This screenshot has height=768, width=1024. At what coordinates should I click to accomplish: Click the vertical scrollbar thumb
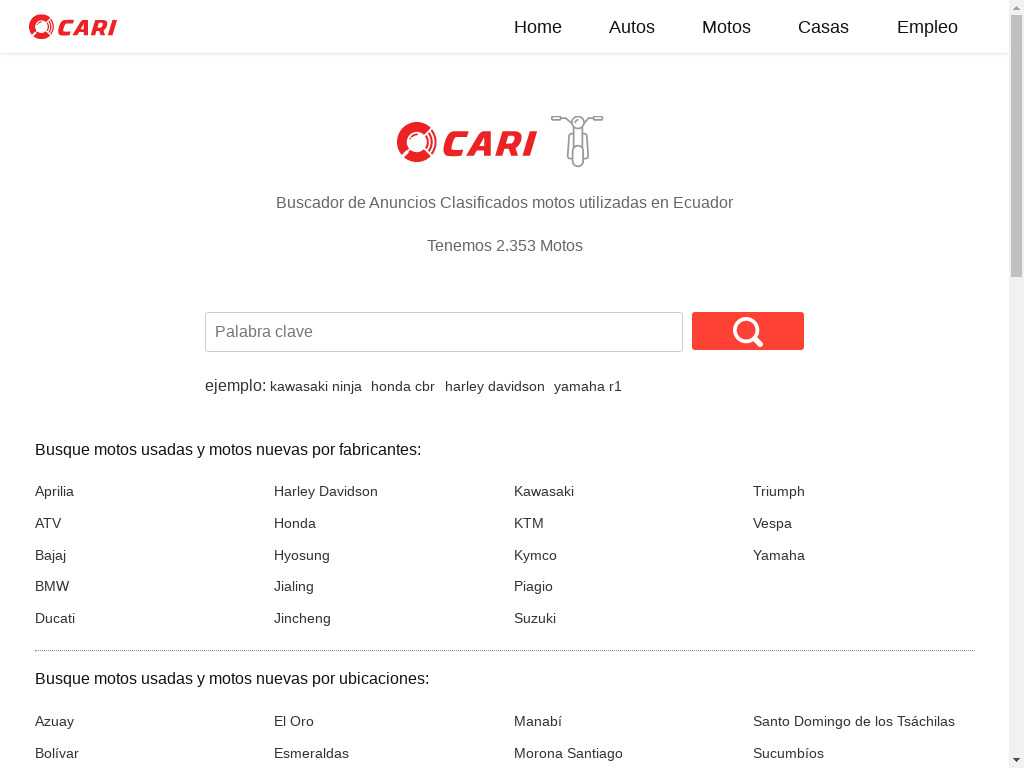pyautogui.click(x=1017, y=145)
